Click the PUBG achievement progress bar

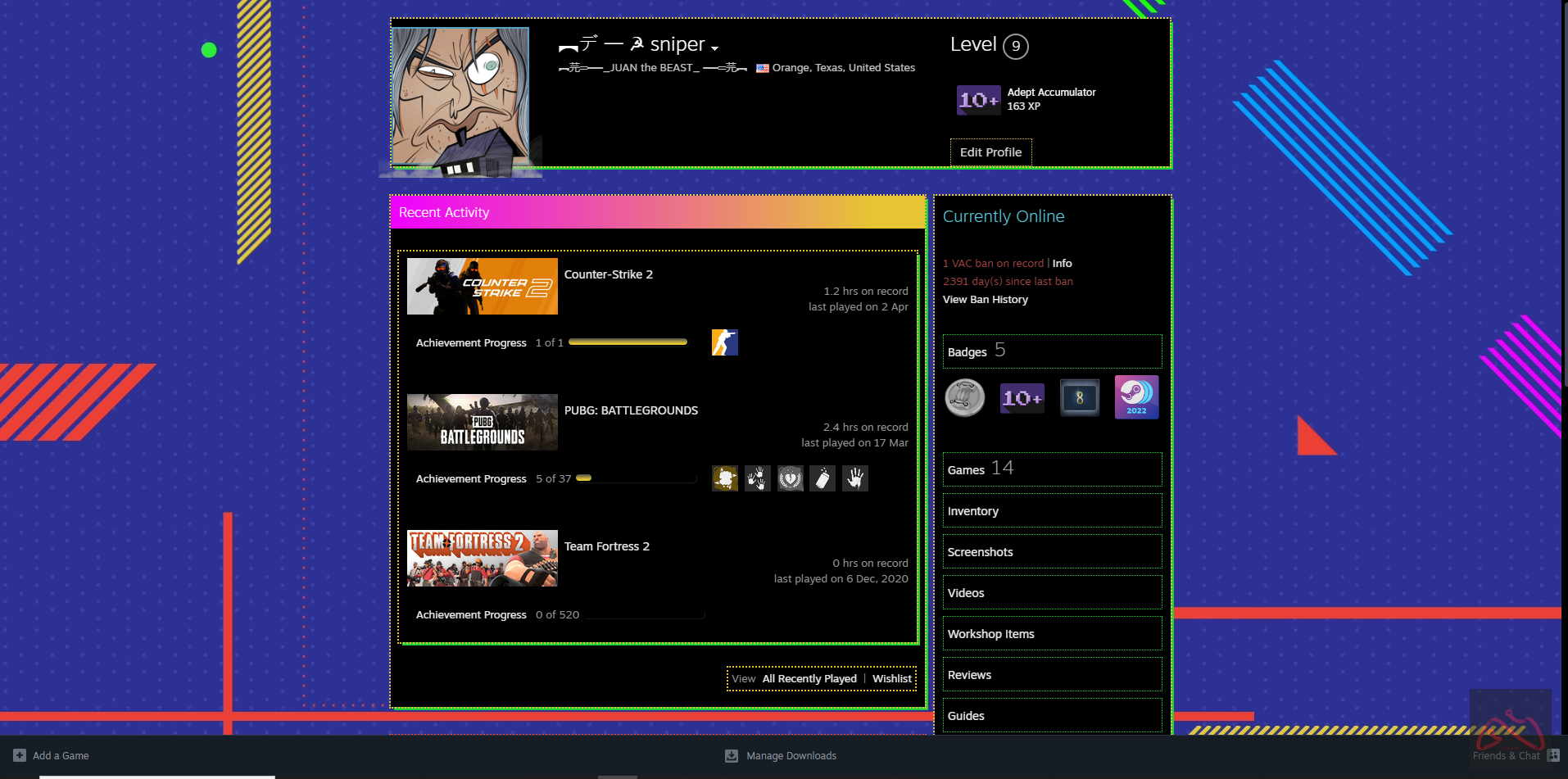636,478
